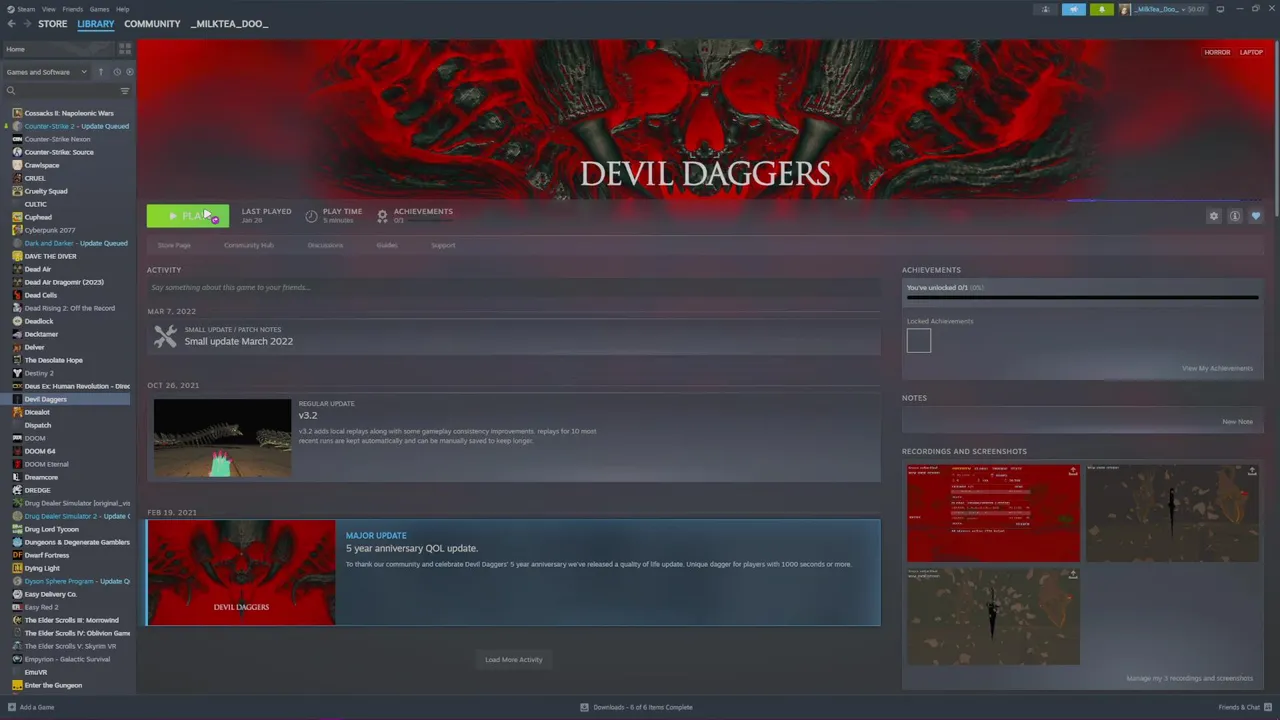The image size is (1280, 720).
Task: Switch to Big Picture mode icon
Action: point(1220,9)
